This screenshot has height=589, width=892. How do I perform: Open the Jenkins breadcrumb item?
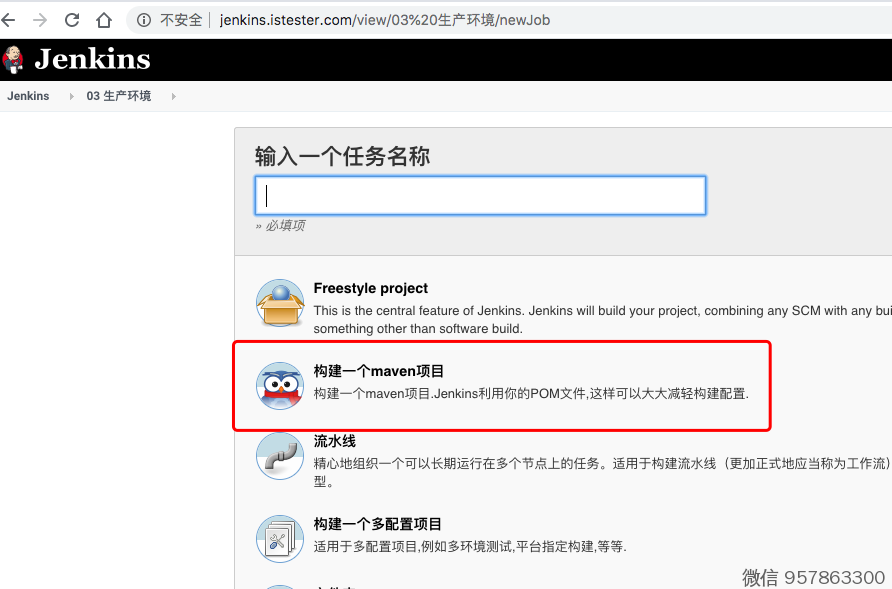point(28,96)
